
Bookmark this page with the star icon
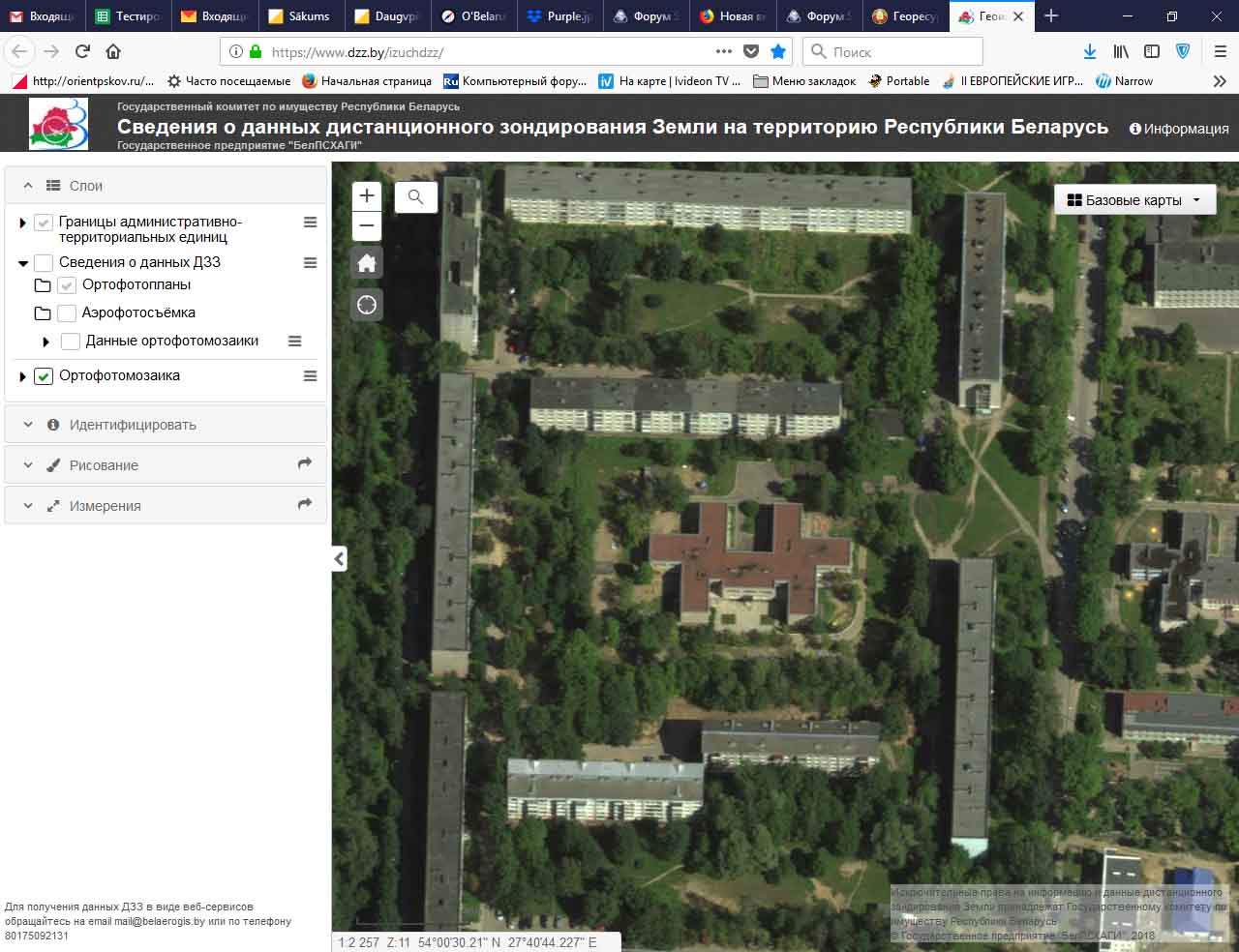click(777, 51)
